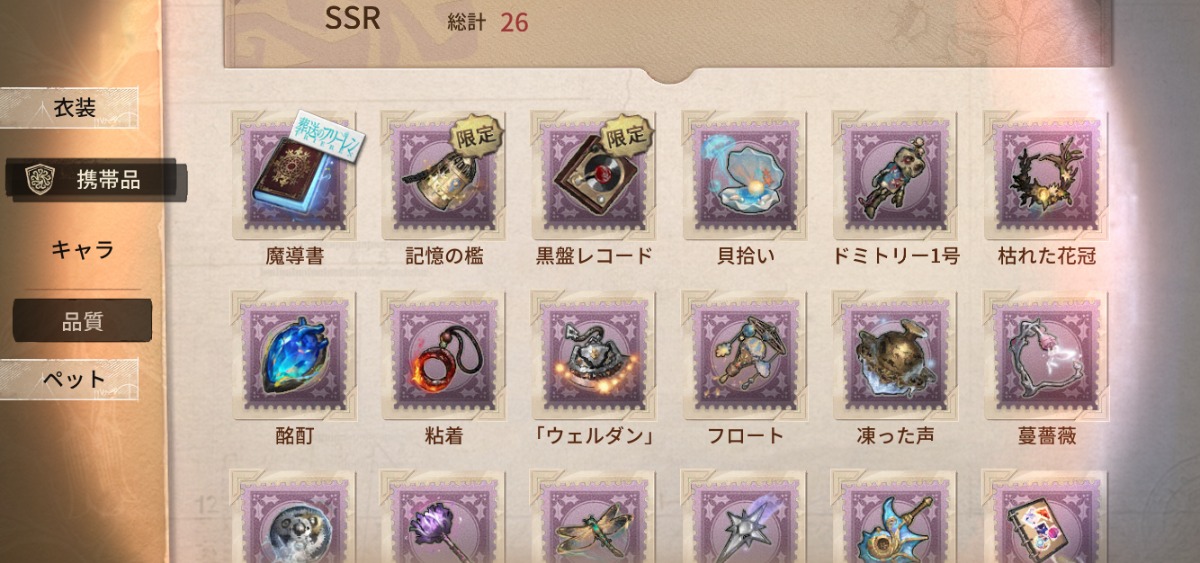Select the 貝拾い seashell item
Image resolution: width=1200 pixels, height=563 pixels.
(x=745, y=176)
